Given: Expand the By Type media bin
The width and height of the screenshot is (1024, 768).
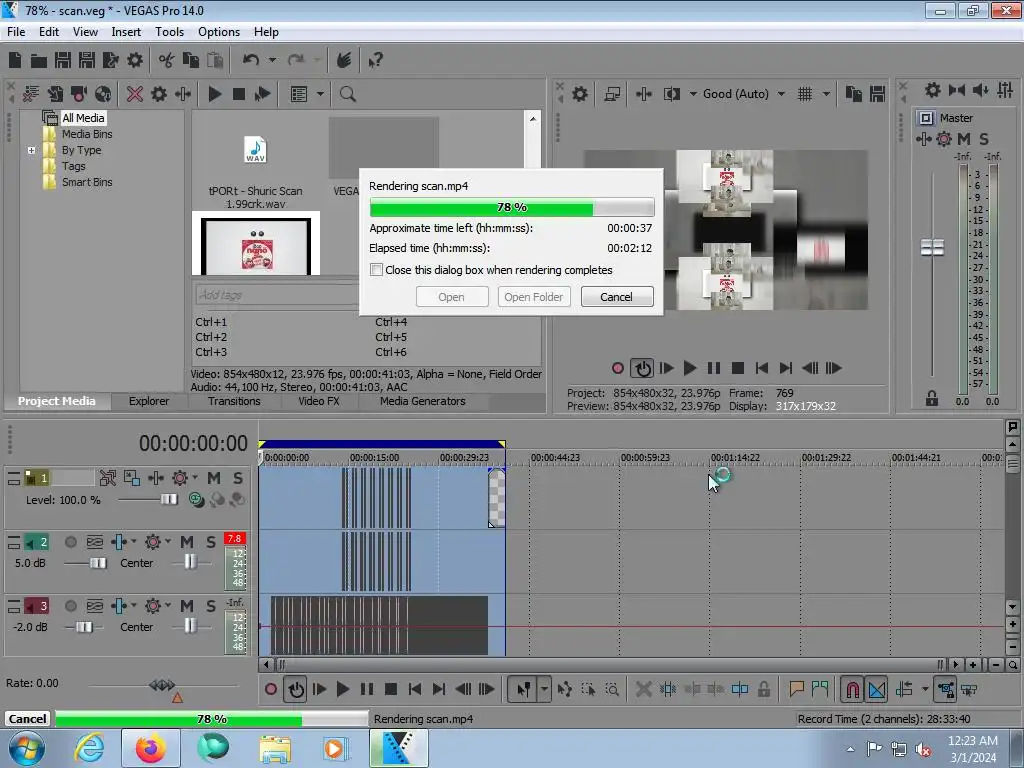Looking at the screenshot, I should point(31,150).
